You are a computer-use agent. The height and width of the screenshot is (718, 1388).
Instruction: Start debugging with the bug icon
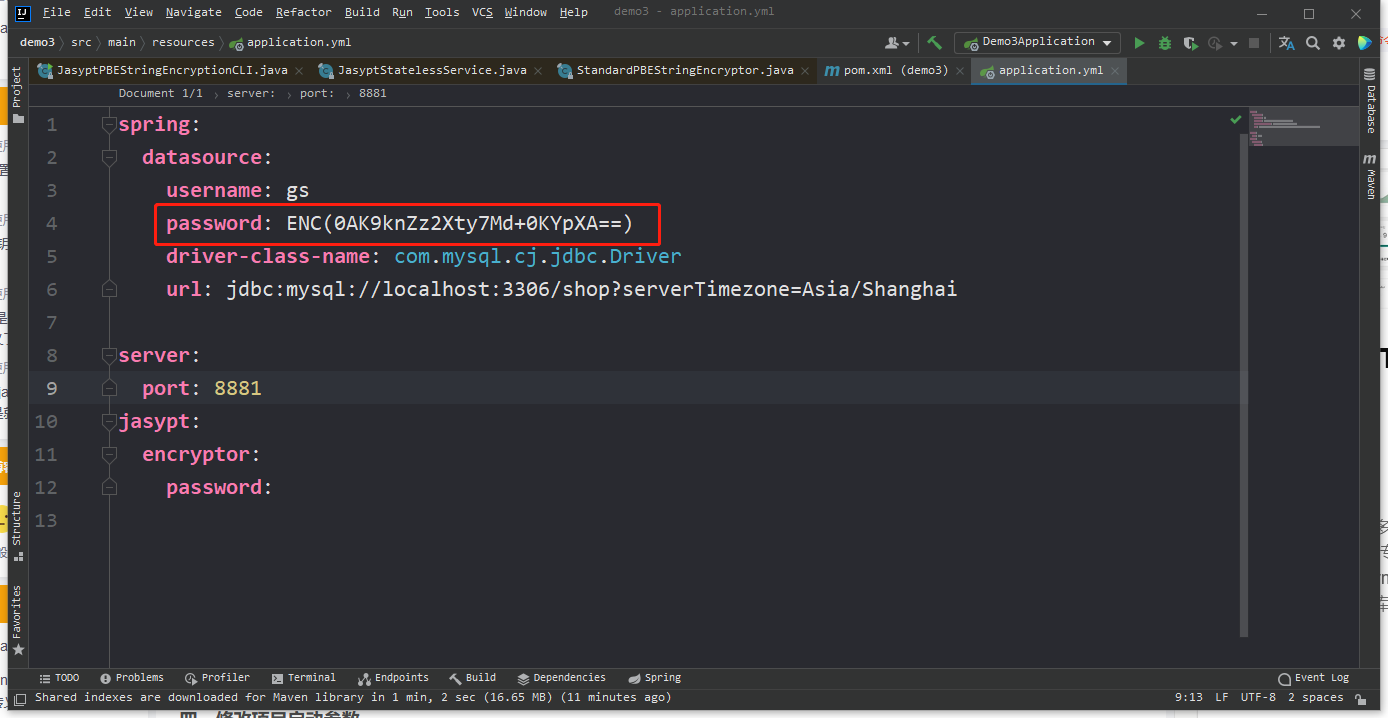1165,43
